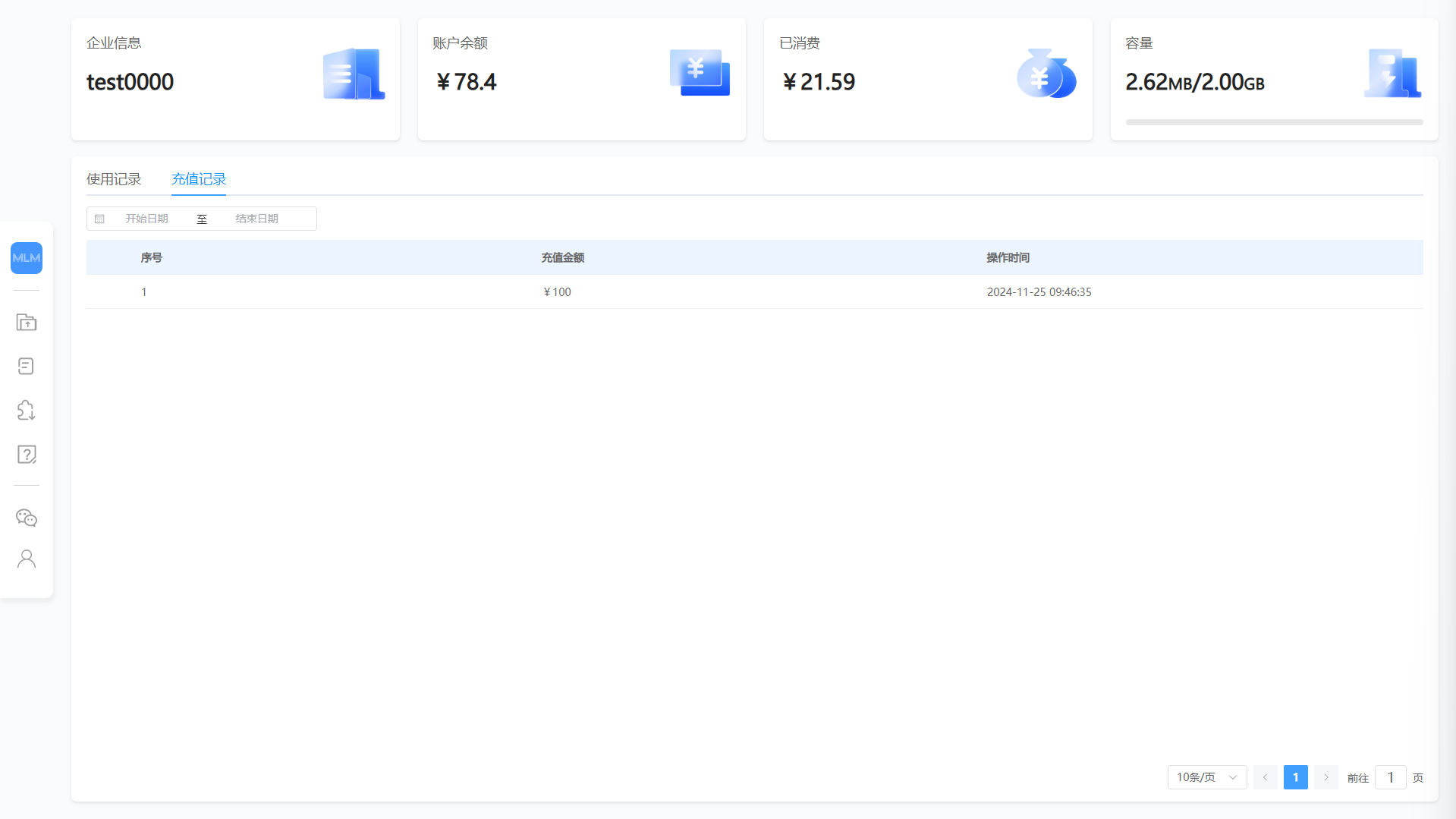Select page 1 in pagination
1456x819 pixels.
[1296, 777]
